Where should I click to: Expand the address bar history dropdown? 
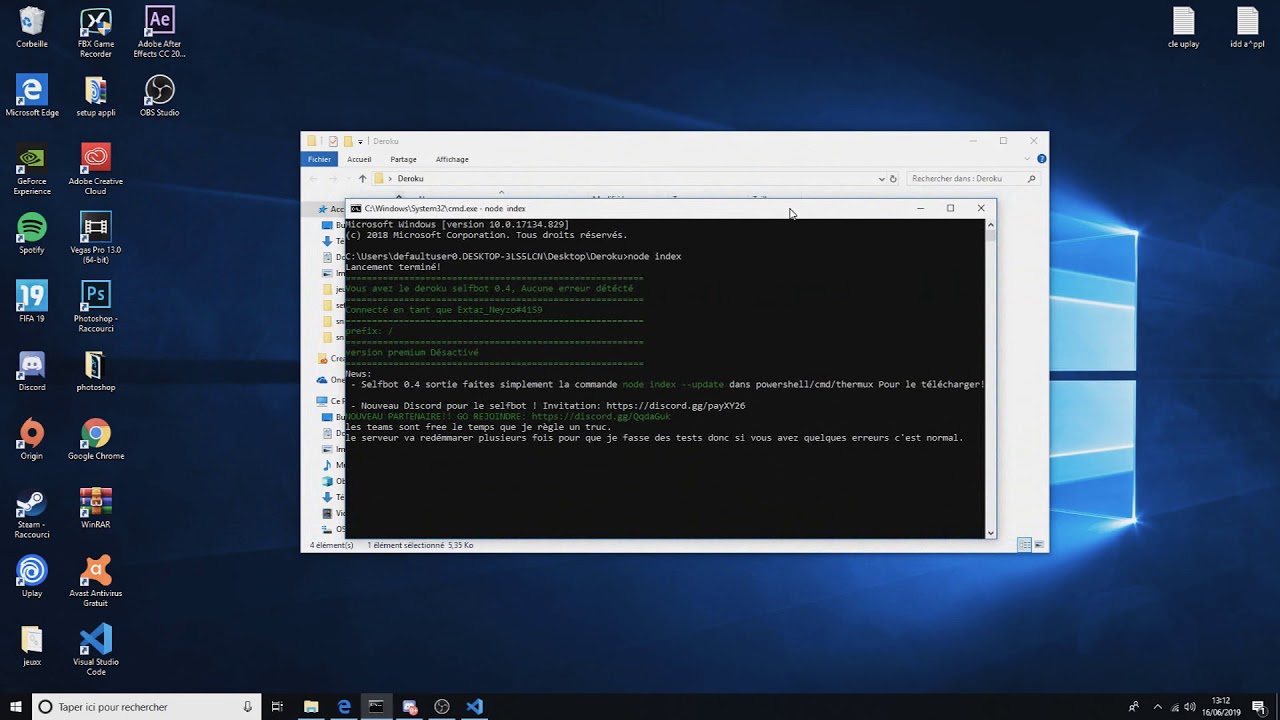(x=881, y=179)
